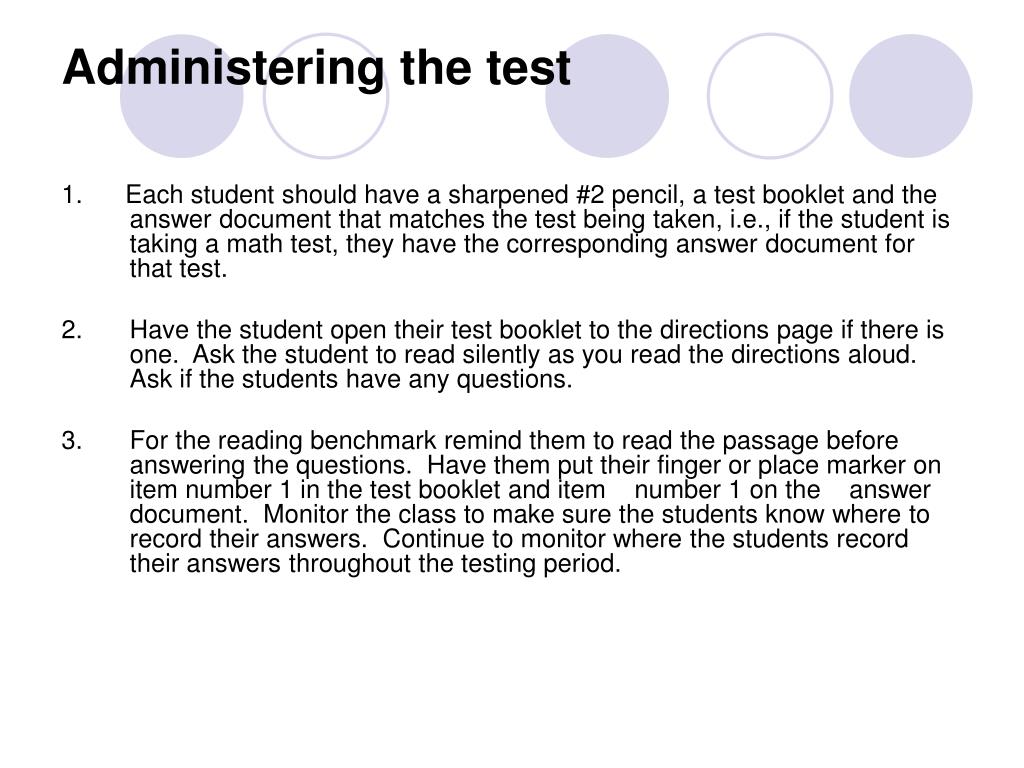The height and width of the screenshot is (768, 1024).
Task: Click the 'Administering the test' slide title
Action: click(317, 69)
